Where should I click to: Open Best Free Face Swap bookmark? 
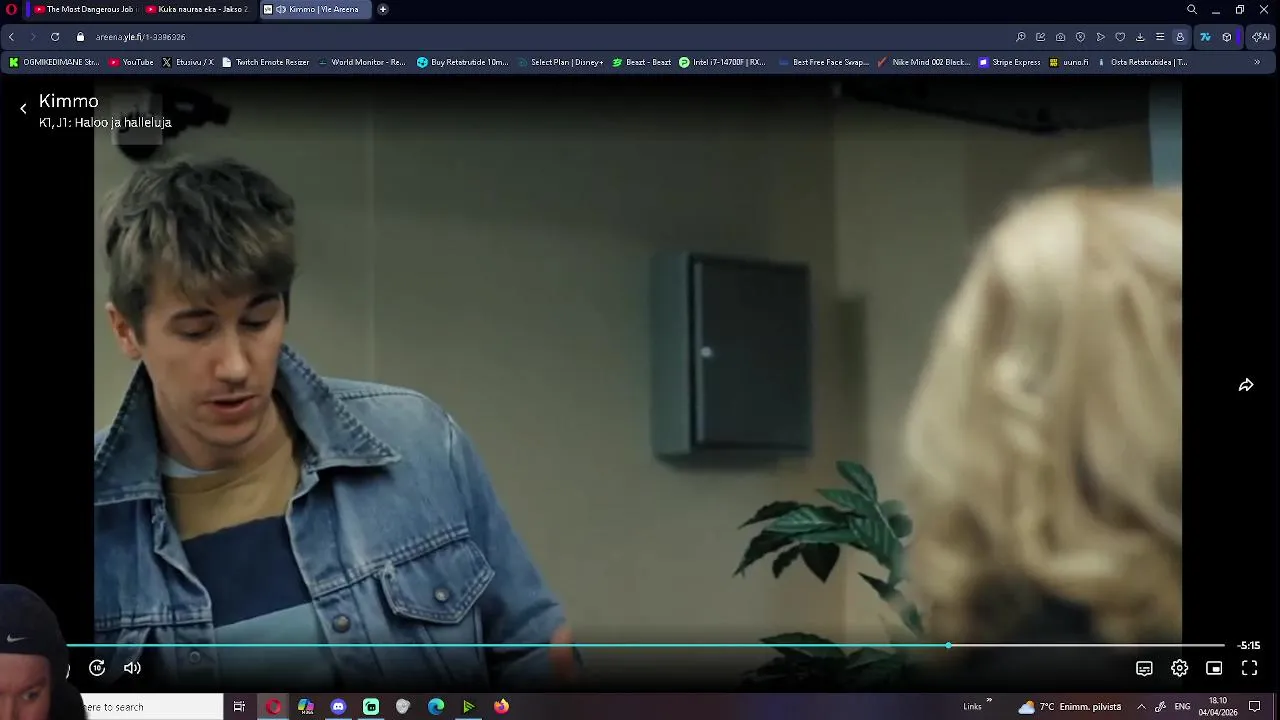[x=823, y=62]
